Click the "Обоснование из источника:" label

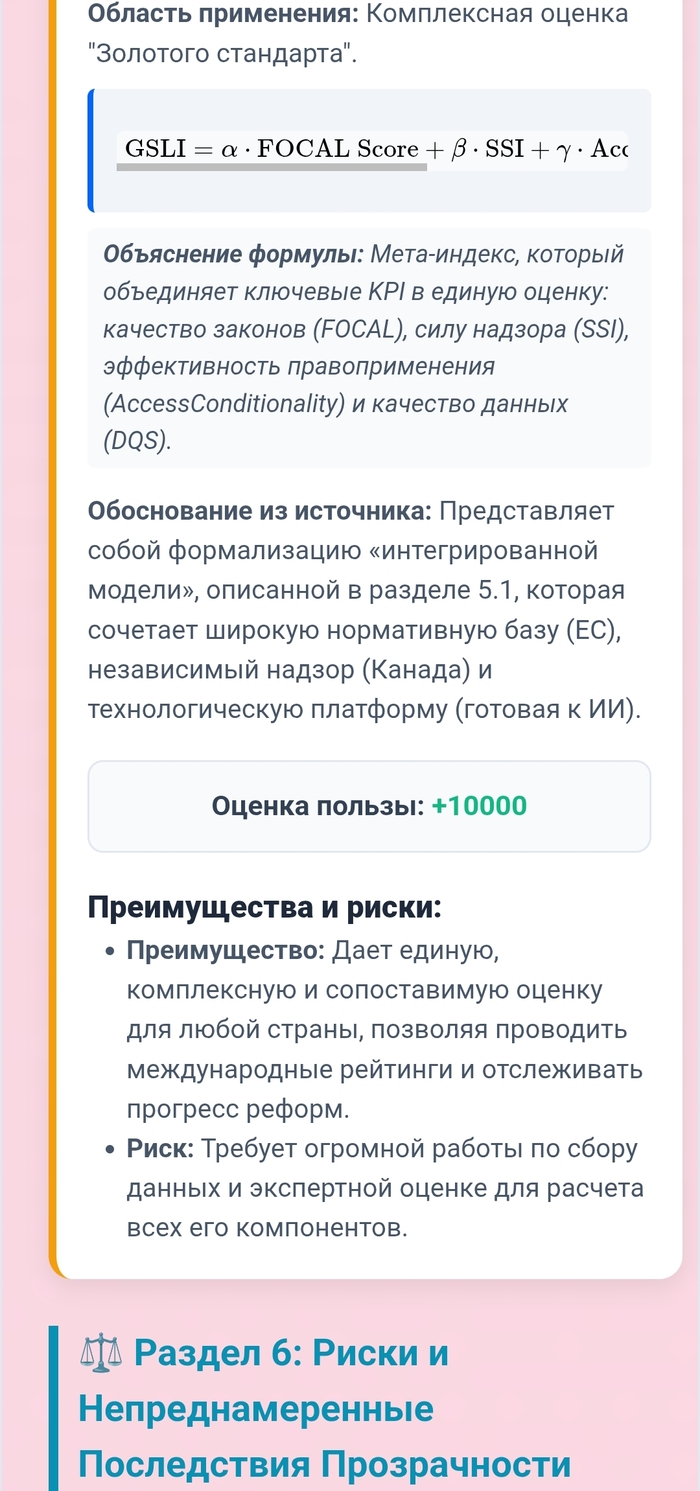(x=260, y=511)
